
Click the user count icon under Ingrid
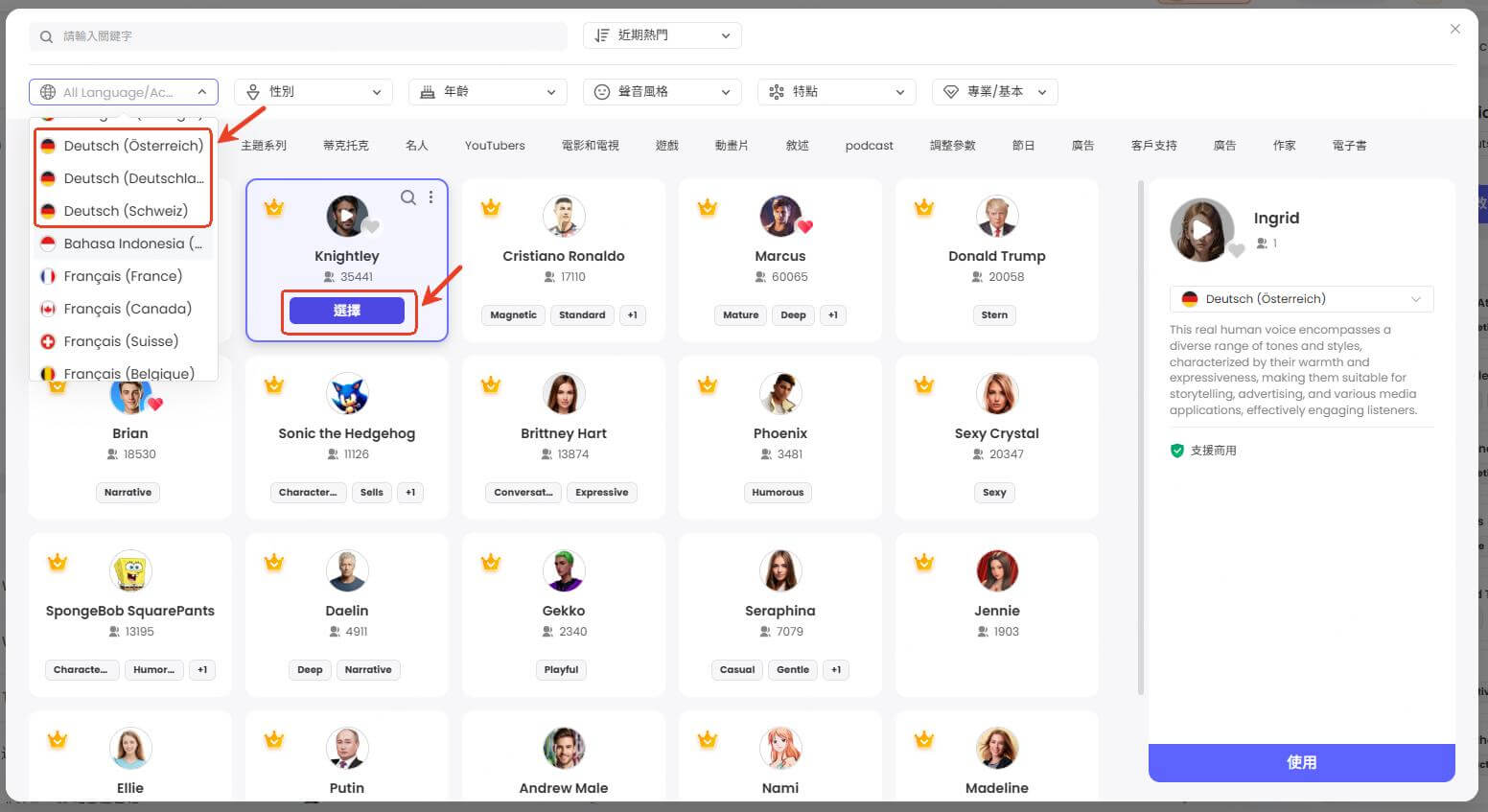(x=1262, y=244)
